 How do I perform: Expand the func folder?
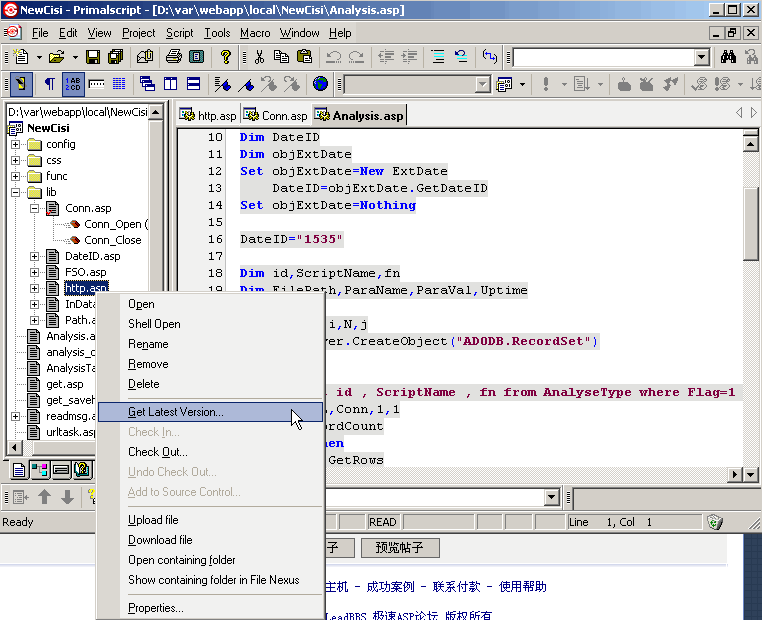[16, 176]
